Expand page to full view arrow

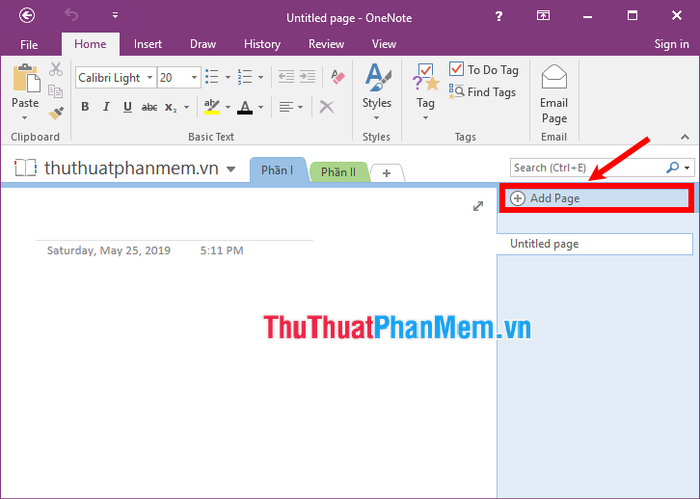click(x=478, y=206)
